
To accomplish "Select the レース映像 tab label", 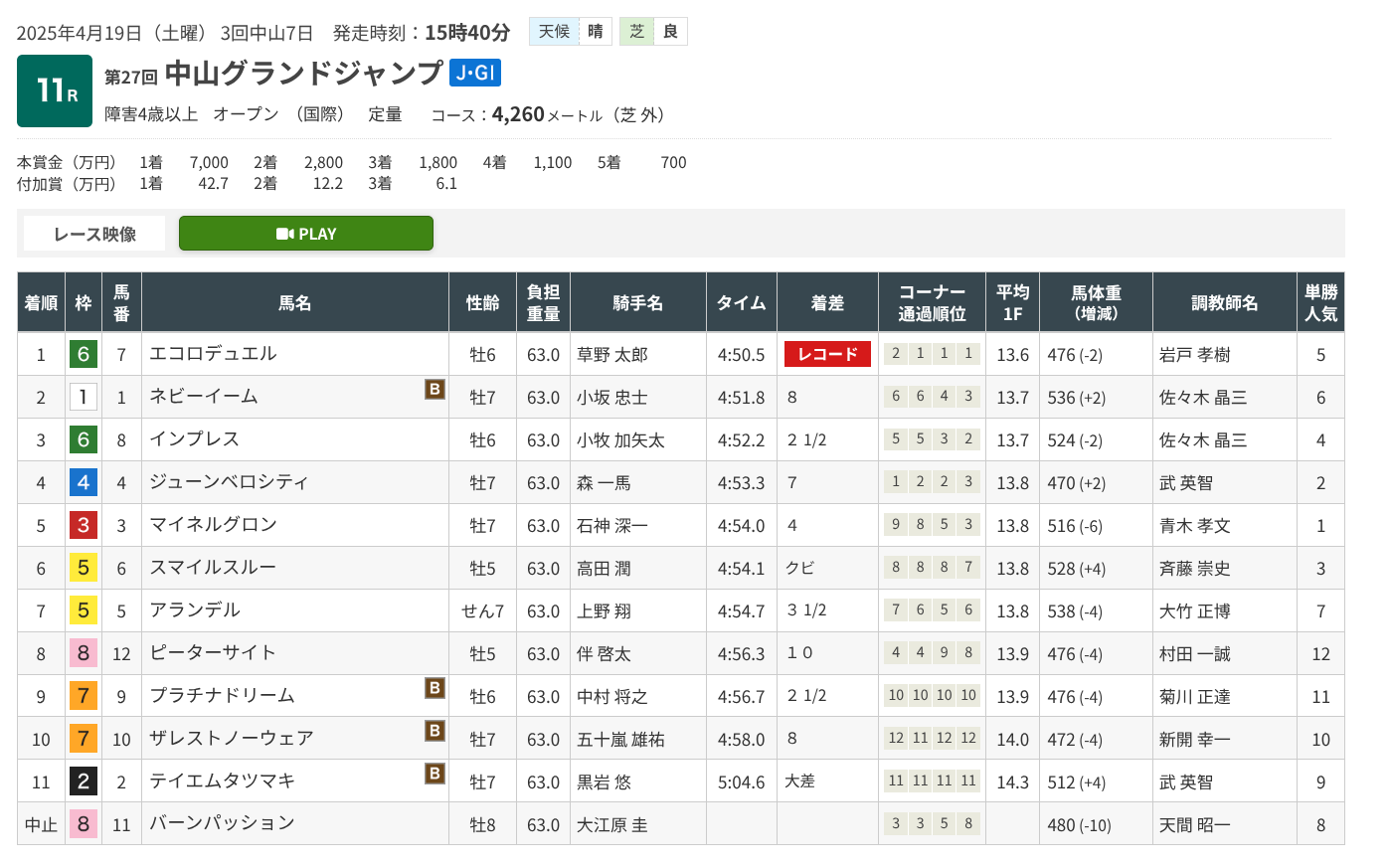I will click(95, 235).
